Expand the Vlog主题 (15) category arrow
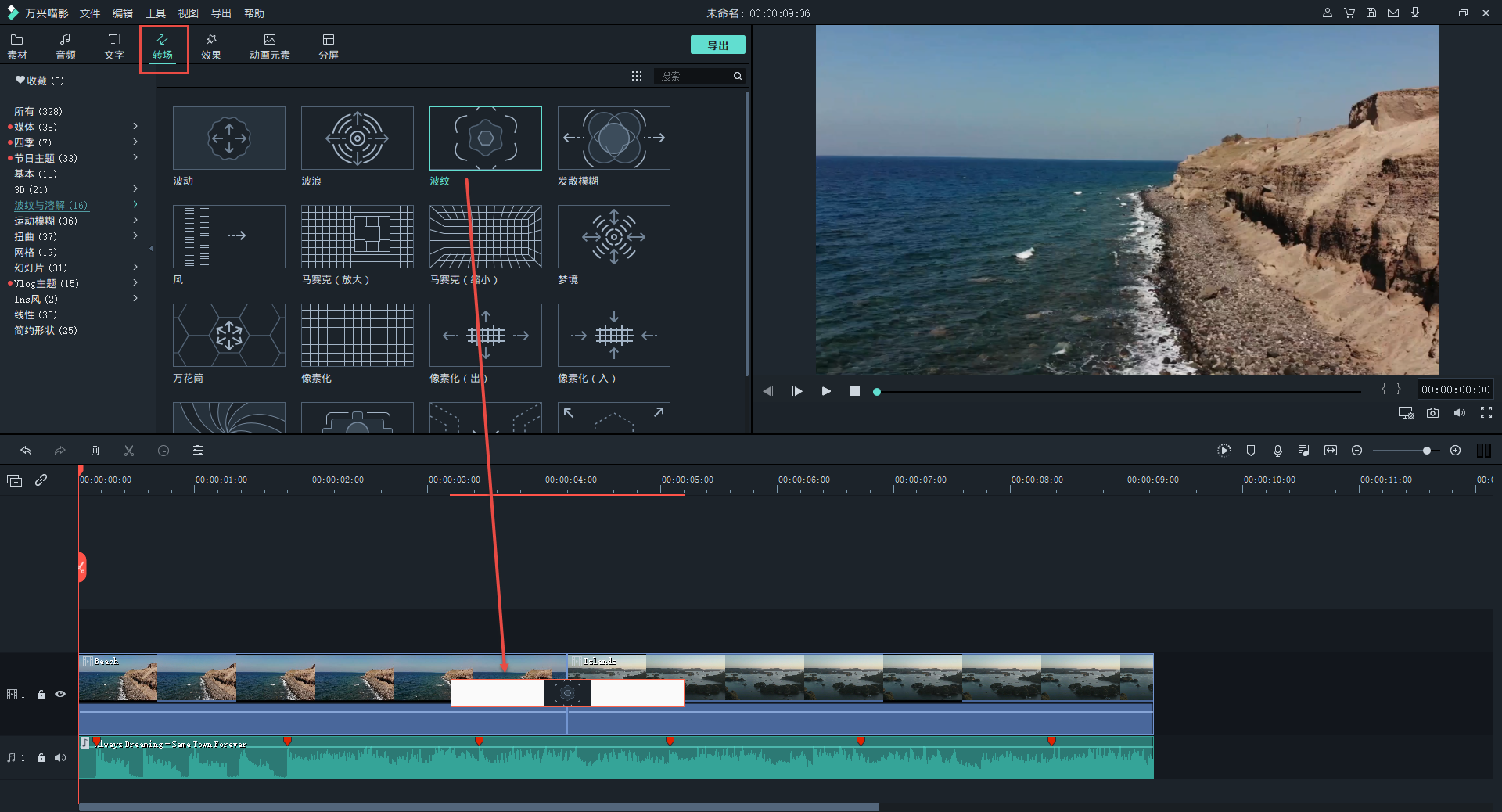The image size is (1502, 812). tap(135, 282)
